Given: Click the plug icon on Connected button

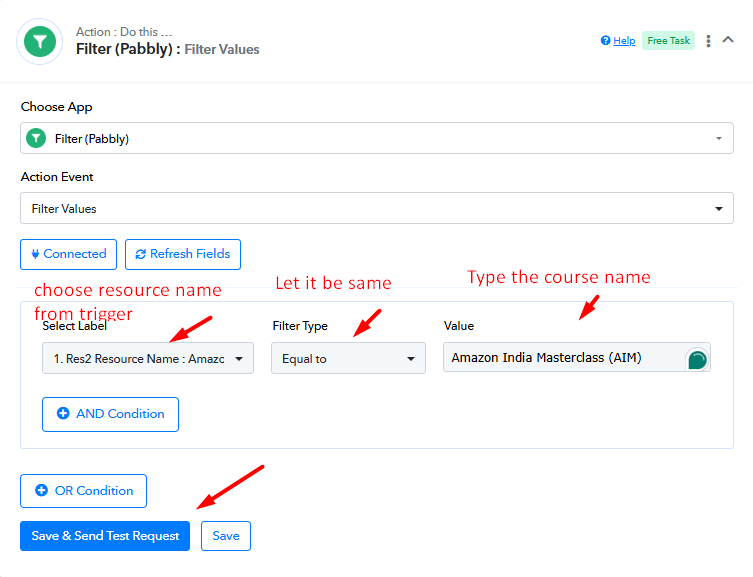Looking at the screenshot, I should (x=35, y=254).
